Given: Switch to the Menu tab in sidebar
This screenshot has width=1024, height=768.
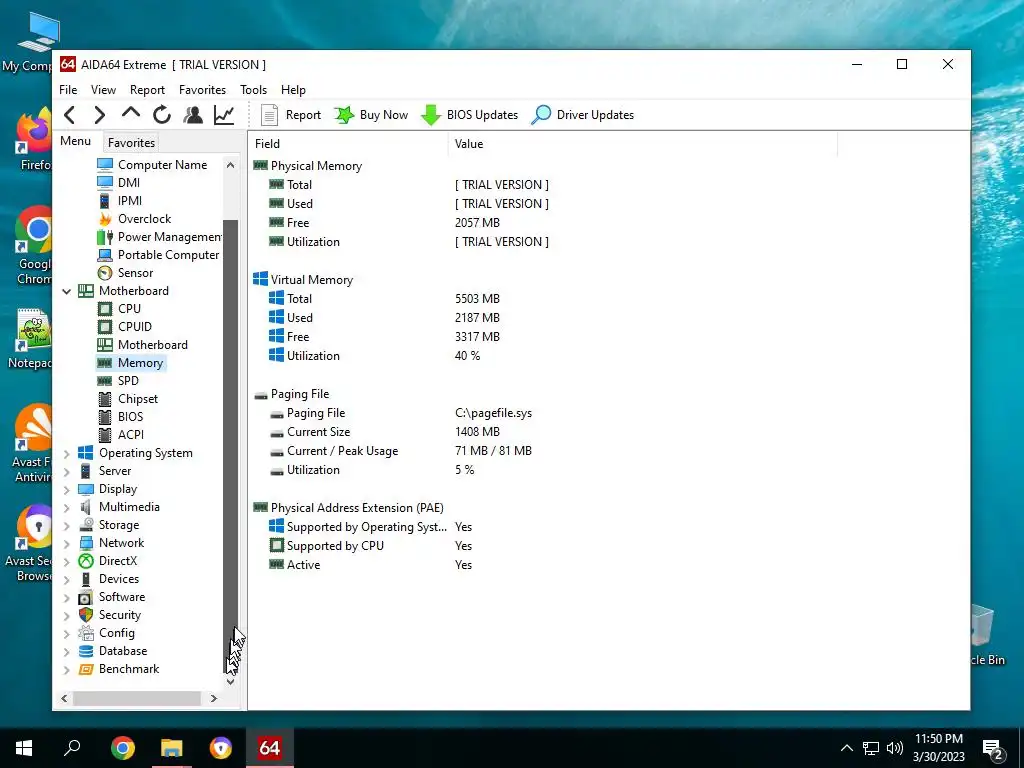Looking at the screenshot, I should (x=76, y=141).
